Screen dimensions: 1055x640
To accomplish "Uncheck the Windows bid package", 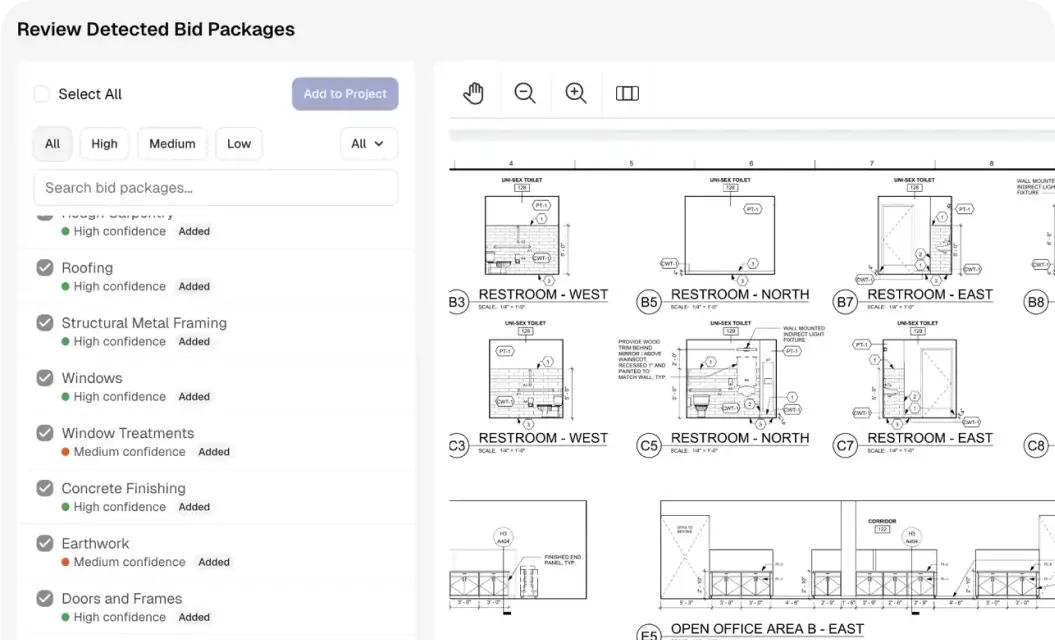I will [x=45, y=378].
